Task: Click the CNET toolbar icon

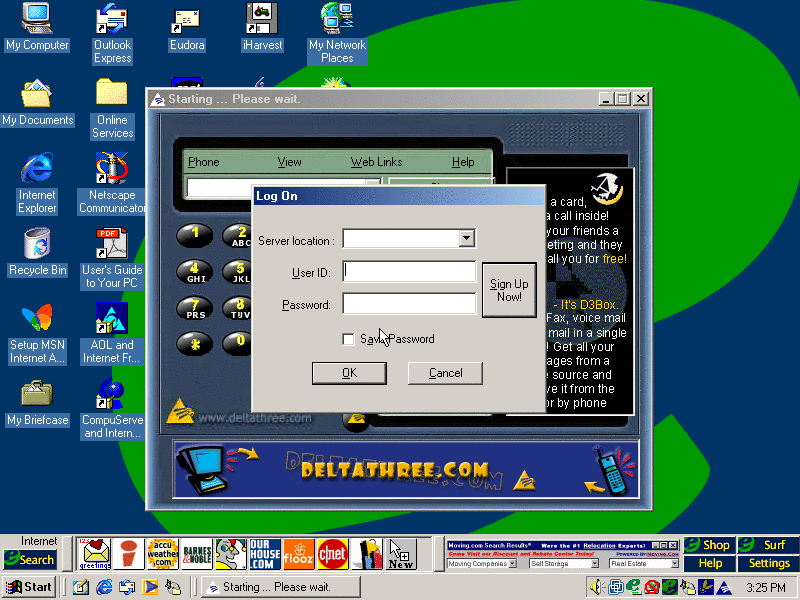Action: pyautogui.click(x=331, y=553)
